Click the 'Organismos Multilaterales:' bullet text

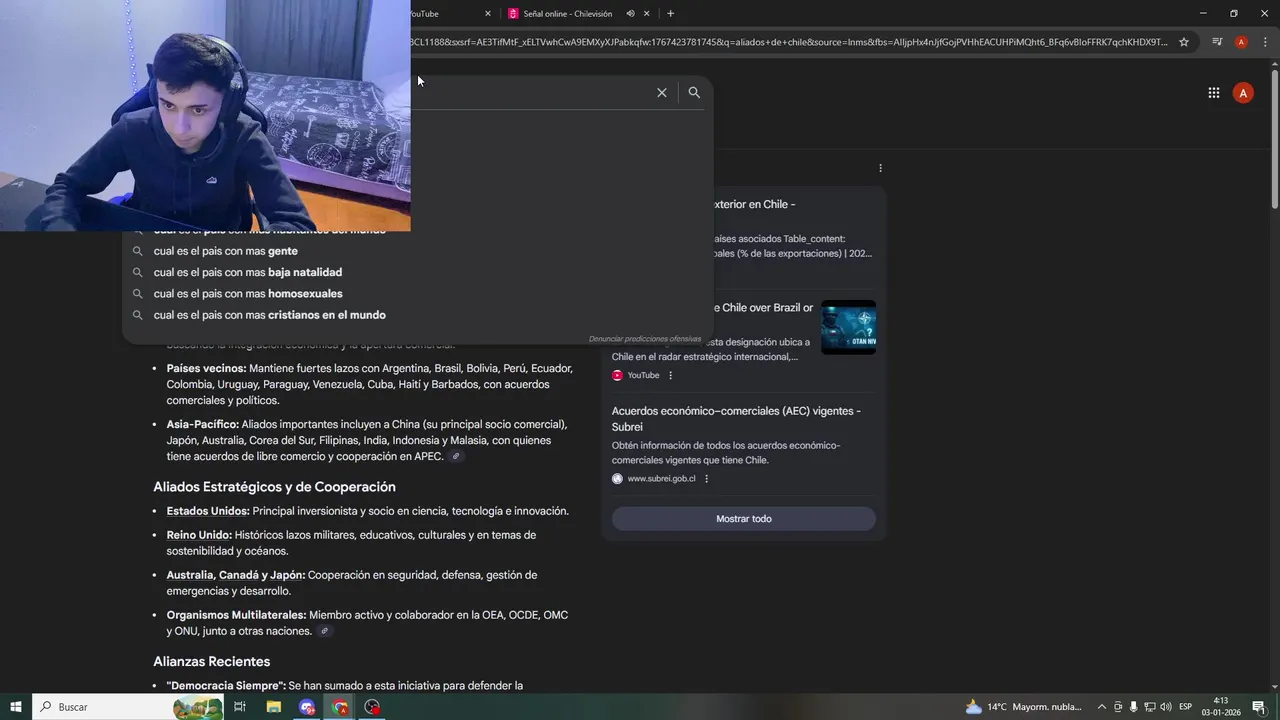click(236, 615)
